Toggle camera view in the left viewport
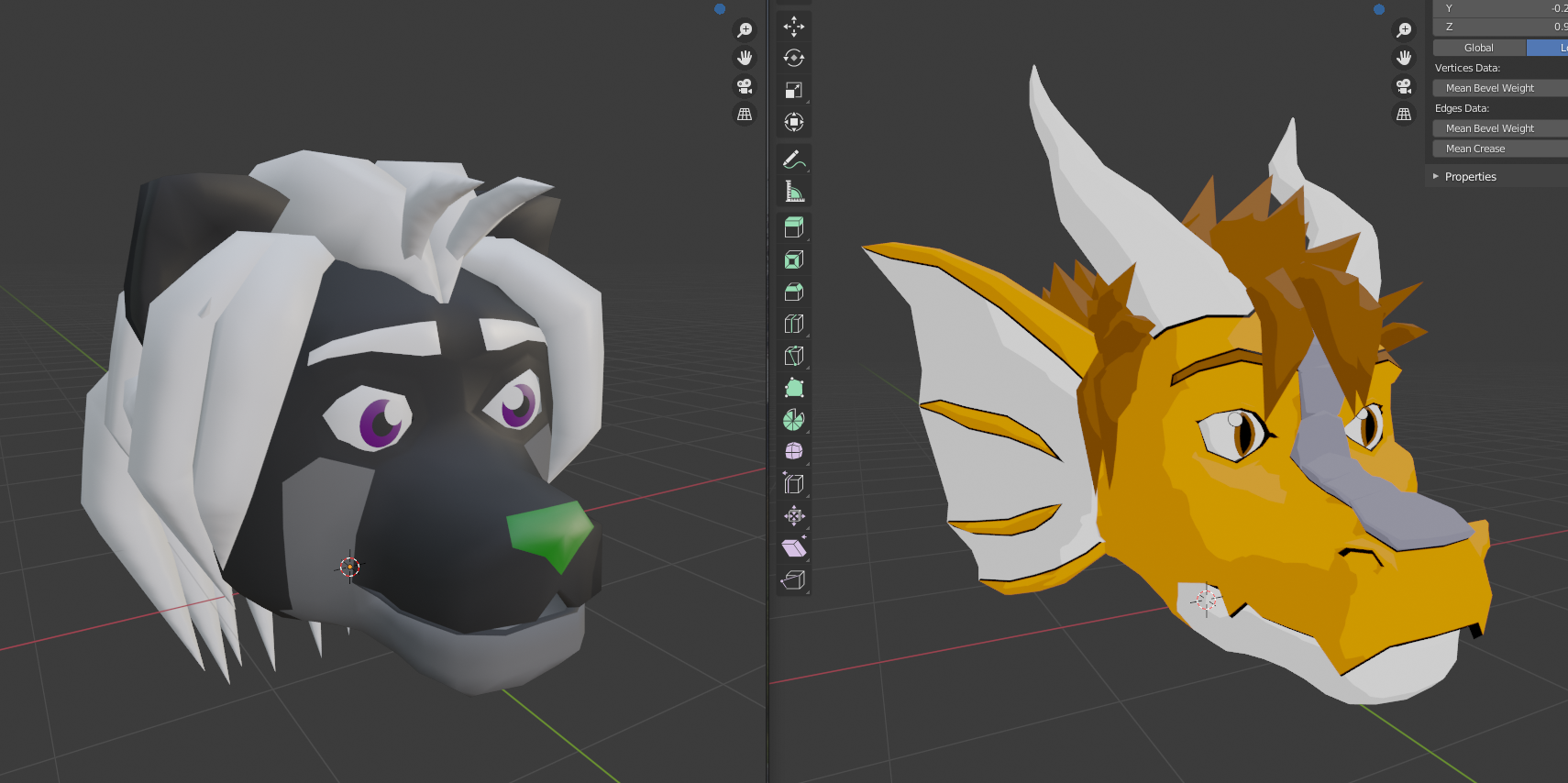Viewport: 1568px width, 783px height. (745, 86)
